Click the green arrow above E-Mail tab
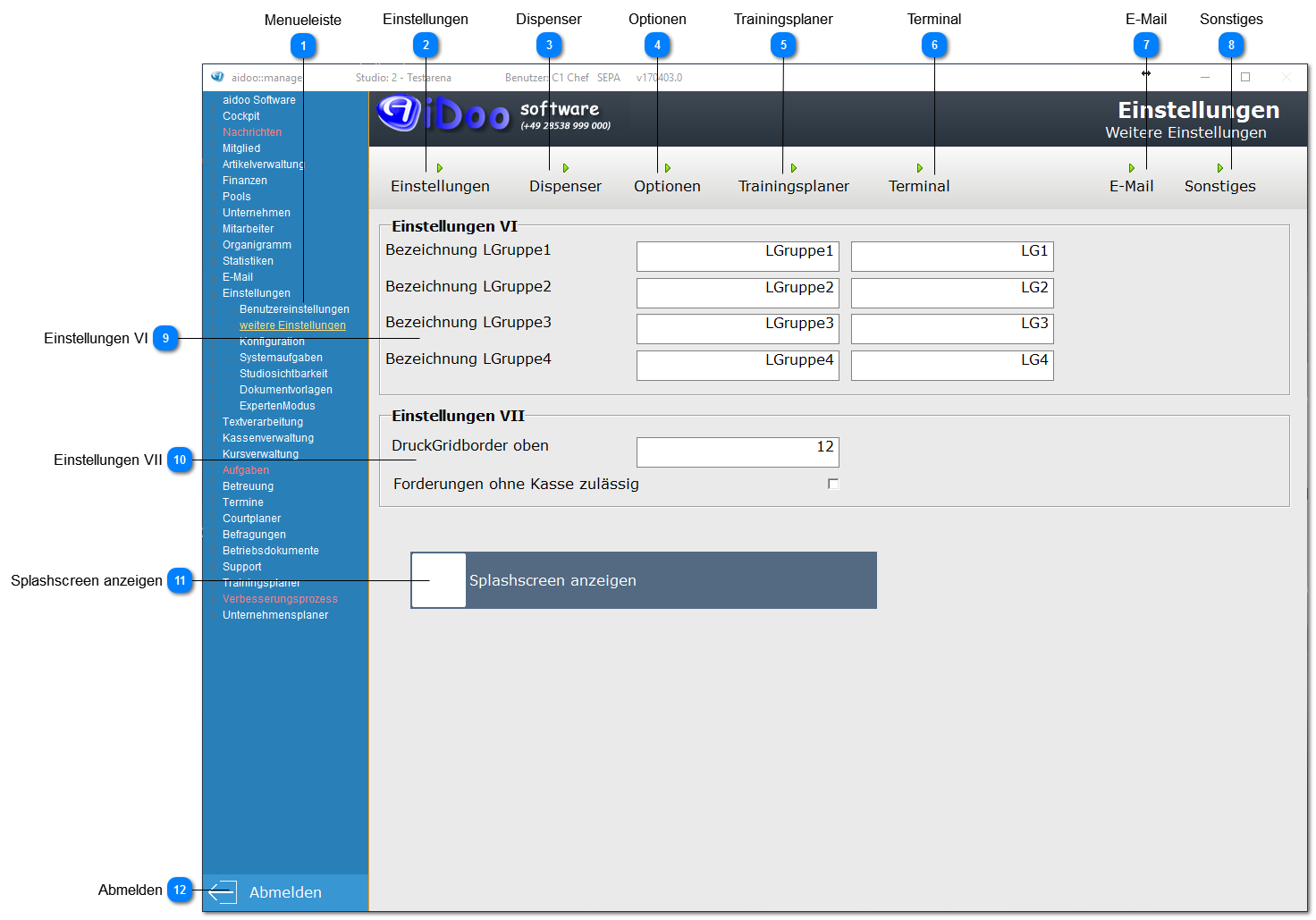Viewport: 1316px width, 920px height. (1132, 168)
